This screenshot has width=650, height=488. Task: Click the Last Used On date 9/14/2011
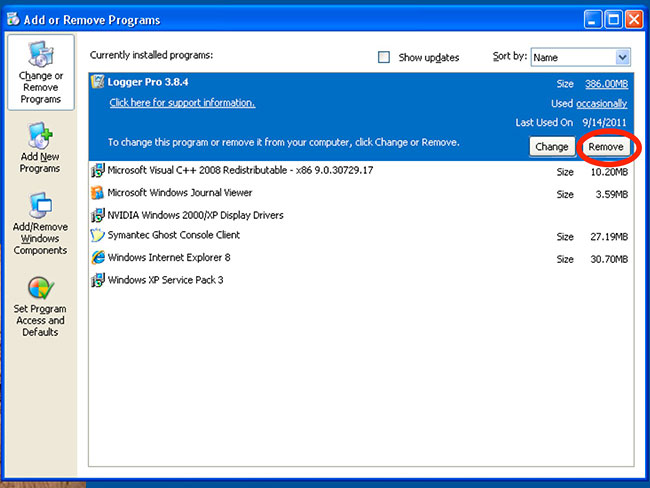[604, 123]
